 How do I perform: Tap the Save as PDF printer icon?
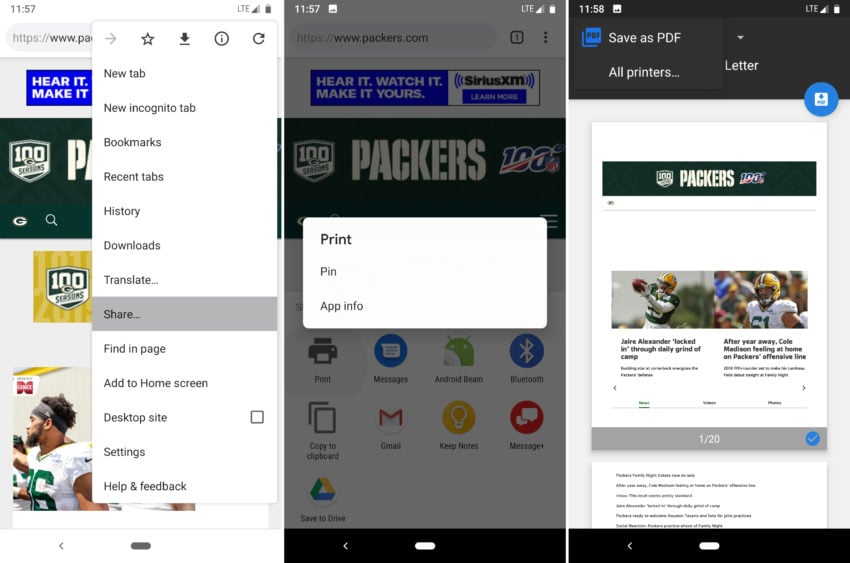click(591, 37)
